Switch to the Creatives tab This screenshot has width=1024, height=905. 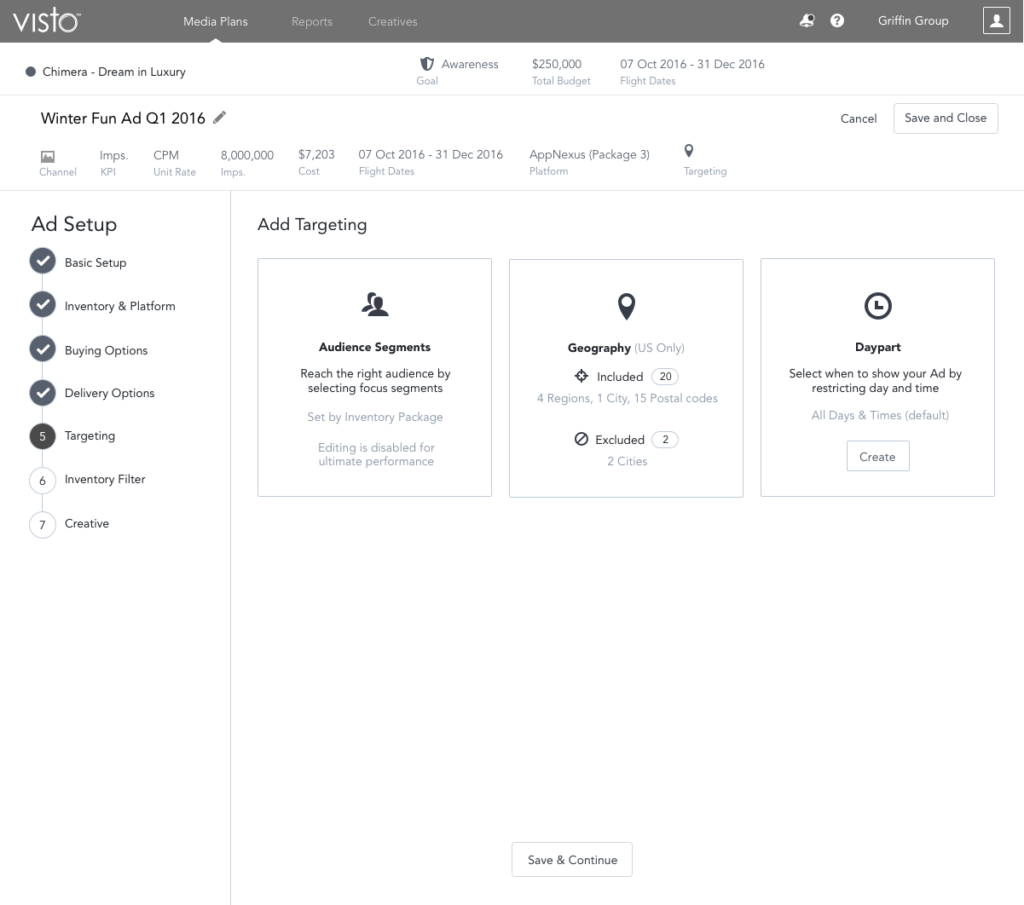(392, 22)
